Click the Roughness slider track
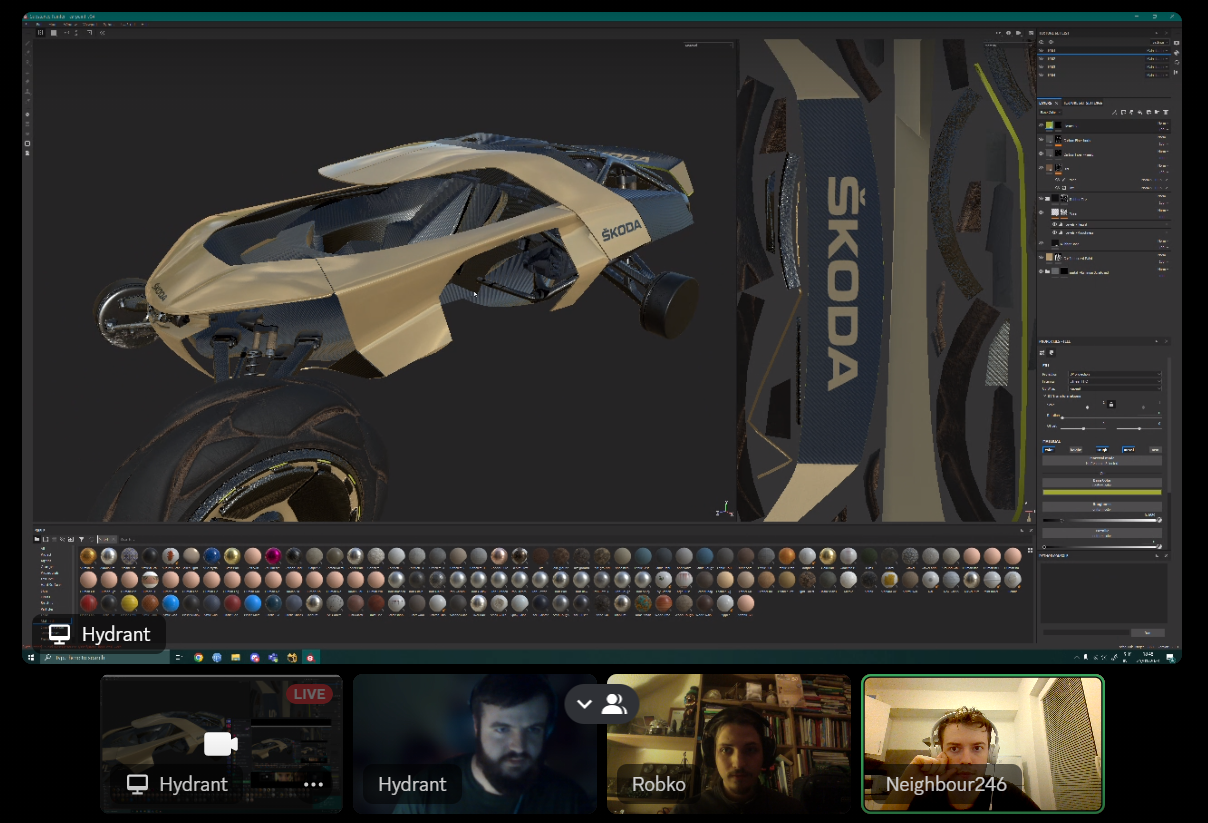This screenshot has width=1208, height=823. (x=1102, y=520)
